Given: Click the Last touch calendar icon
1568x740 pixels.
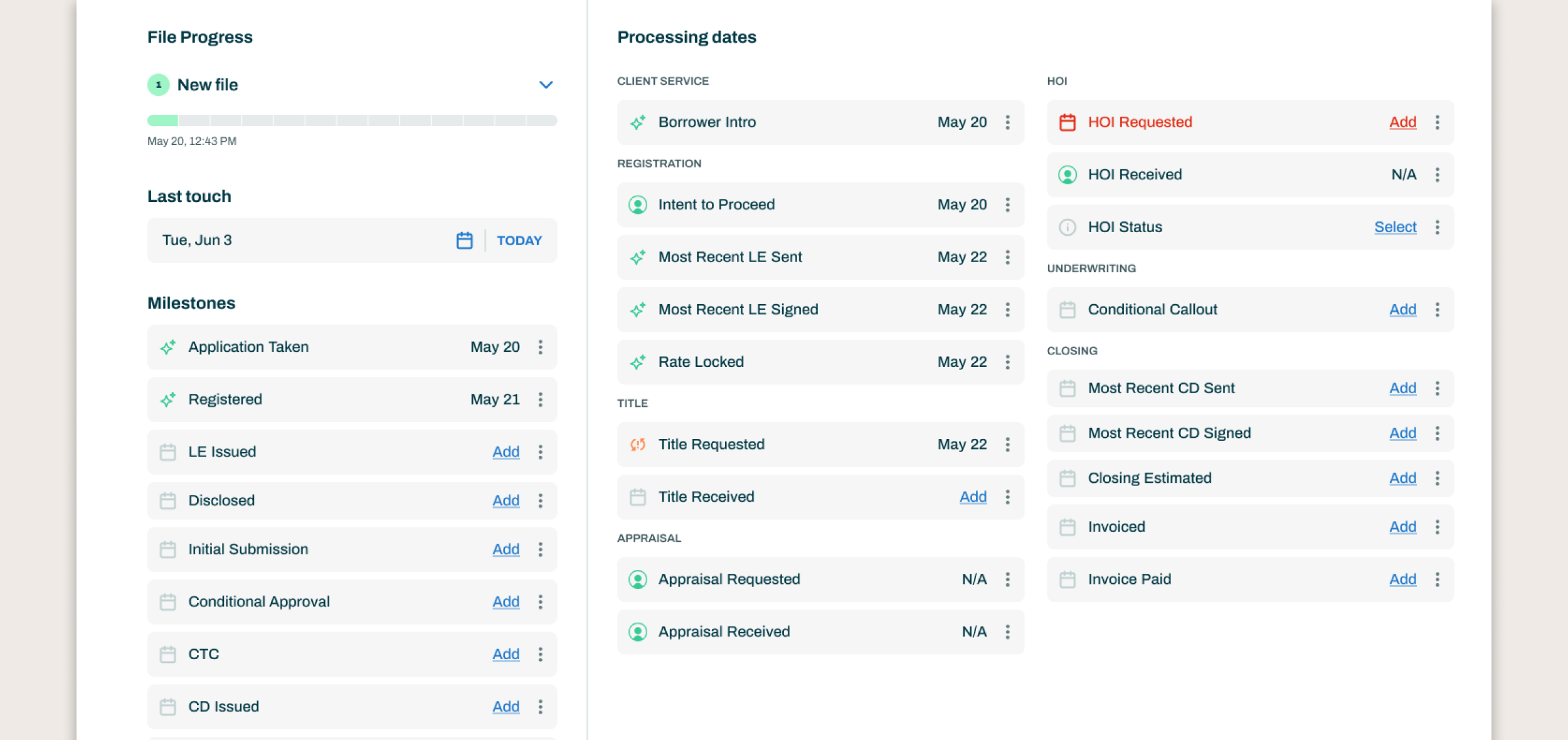Looking at the screenshot, I should point(464,240).
